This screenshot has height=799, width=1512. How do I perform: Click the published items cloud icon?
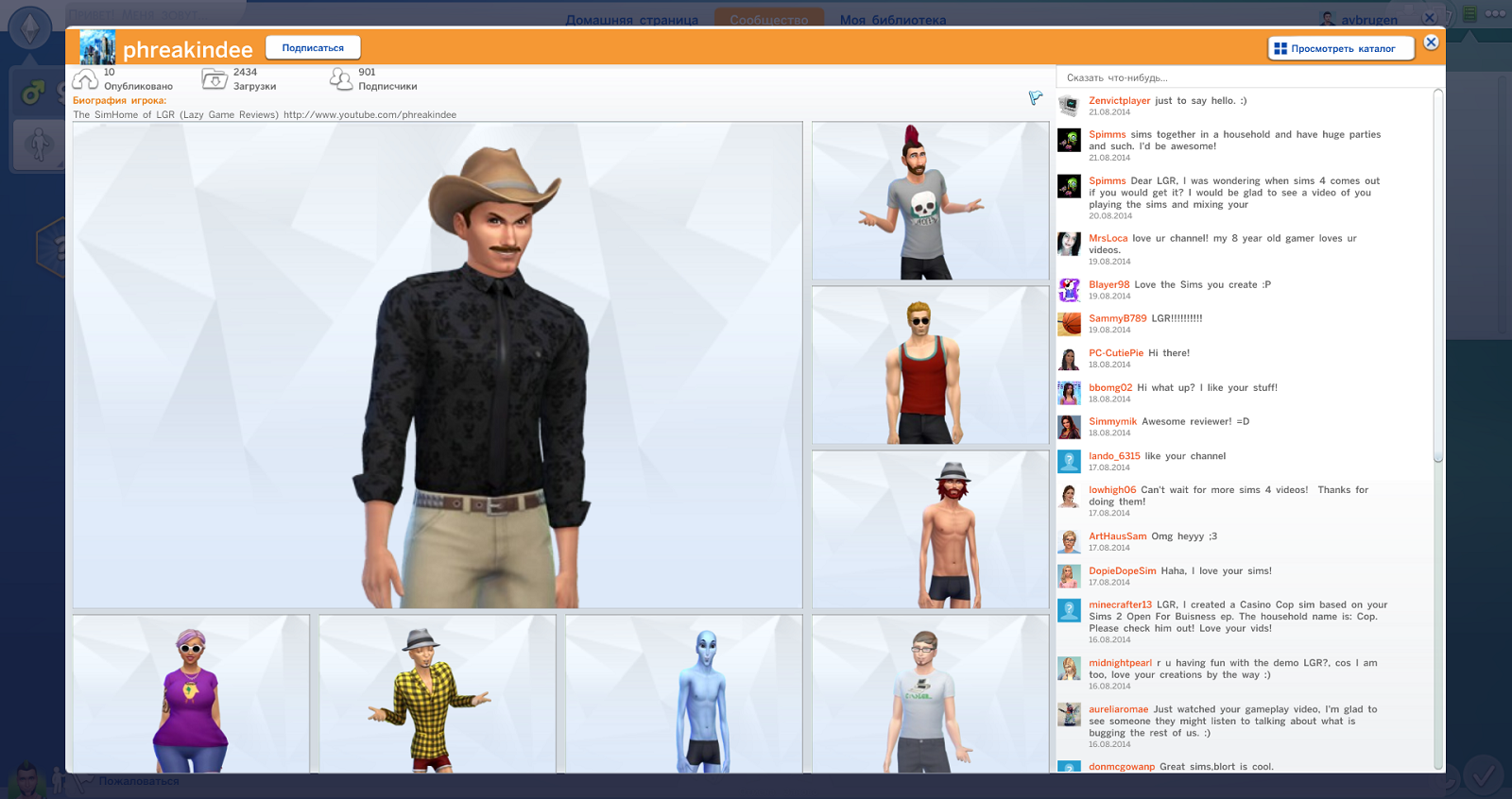point(86,79)
